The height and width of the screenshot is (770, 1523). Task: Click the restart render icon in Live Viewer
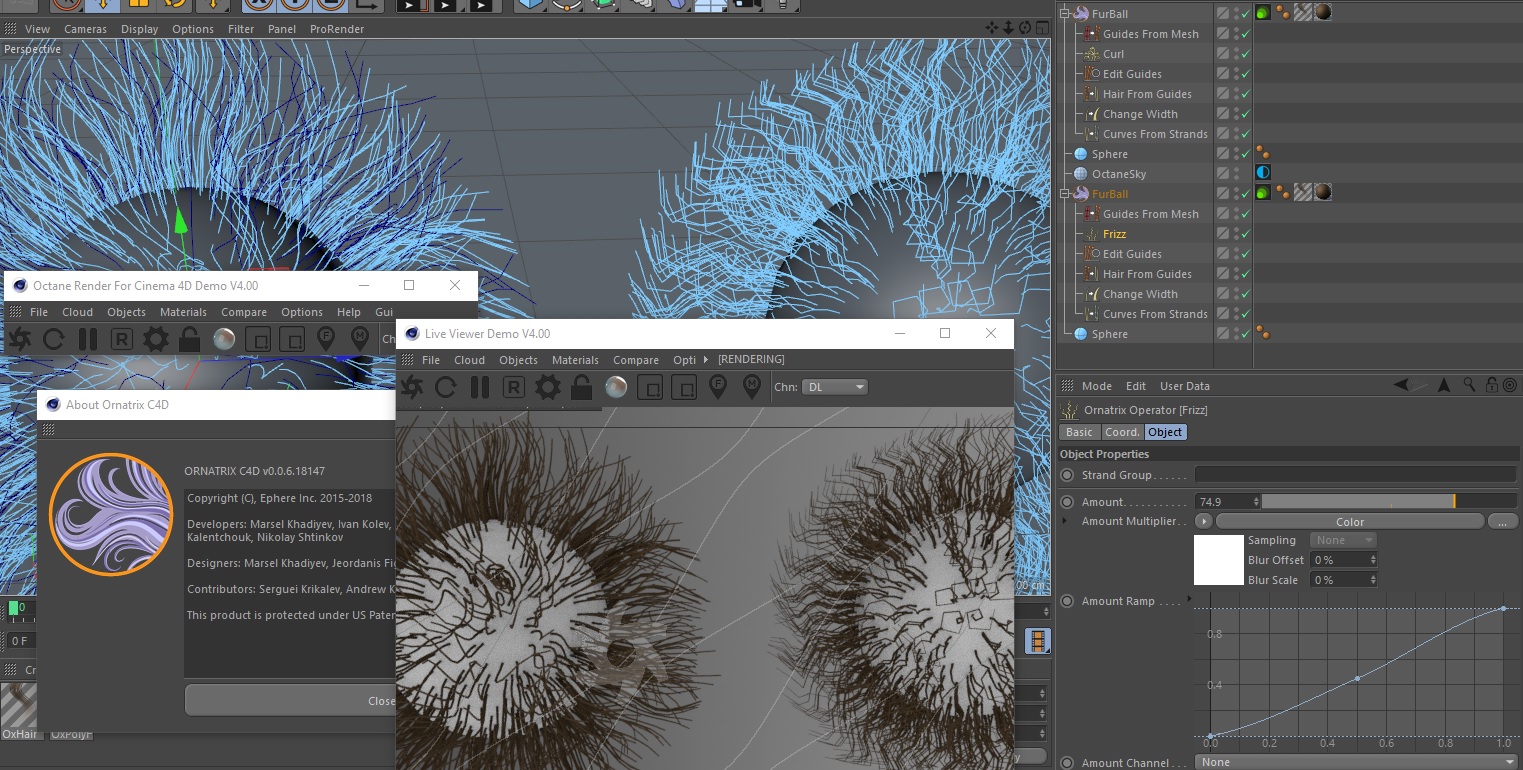(x=446, y=387)
